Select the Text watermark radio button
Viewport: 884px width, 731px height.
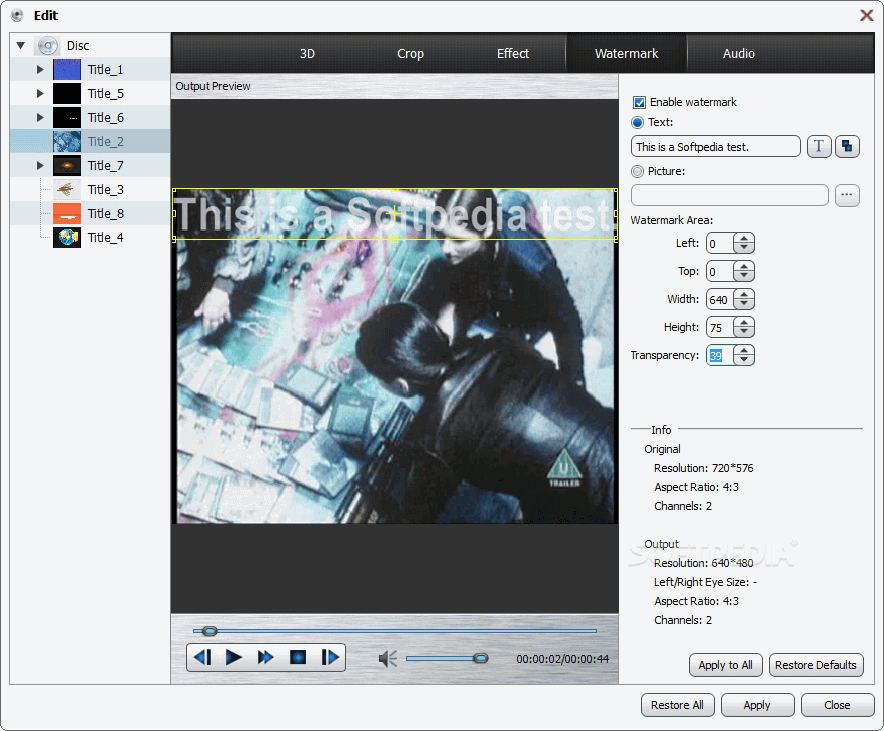(x=638, y=122)
